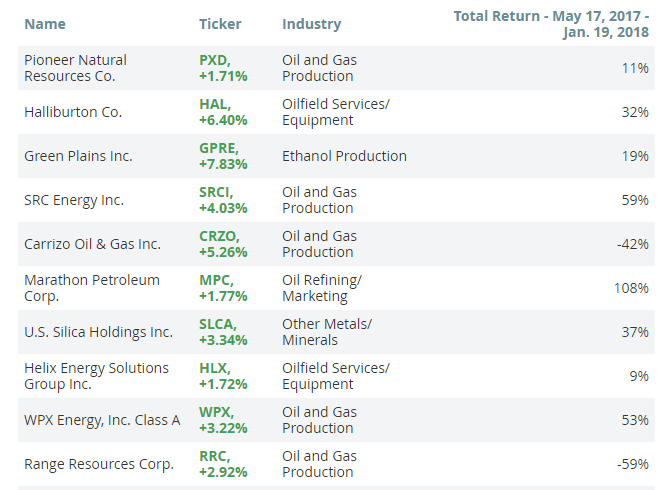Click Range Resources' -59% return value
Viewport: 670px width, 490px height.
click(x=632, y=464)
